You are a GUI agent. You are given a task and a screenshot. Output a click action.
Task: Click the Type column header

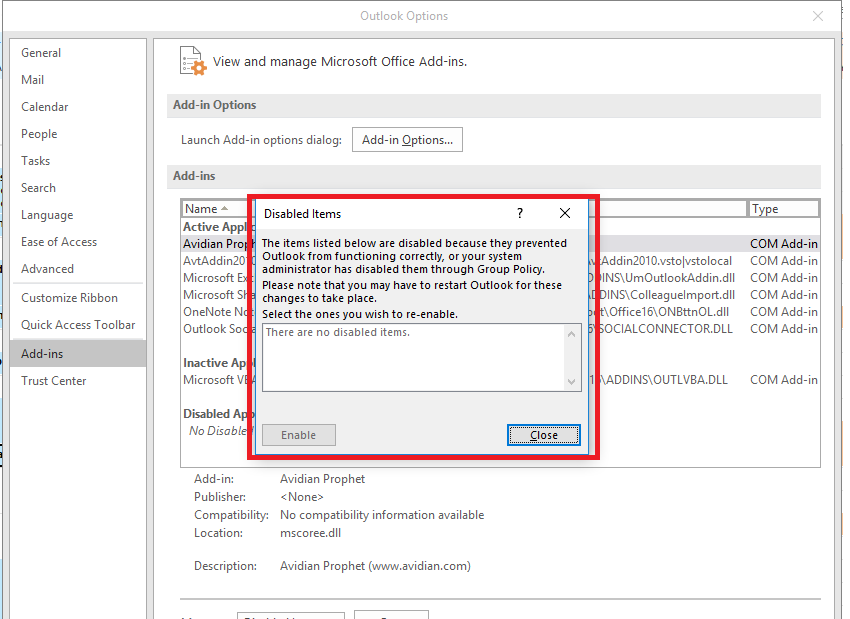(783, 209)
